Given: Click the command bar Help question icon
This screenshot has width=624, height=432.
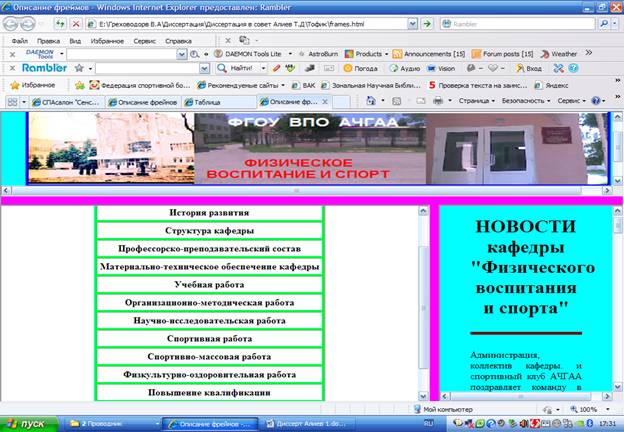Looking at the screenshot, I should (595, 101).
